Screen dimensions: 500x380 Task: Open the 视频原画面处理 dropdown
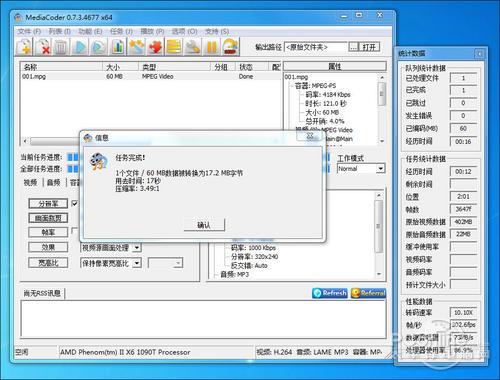pos(111,248)
